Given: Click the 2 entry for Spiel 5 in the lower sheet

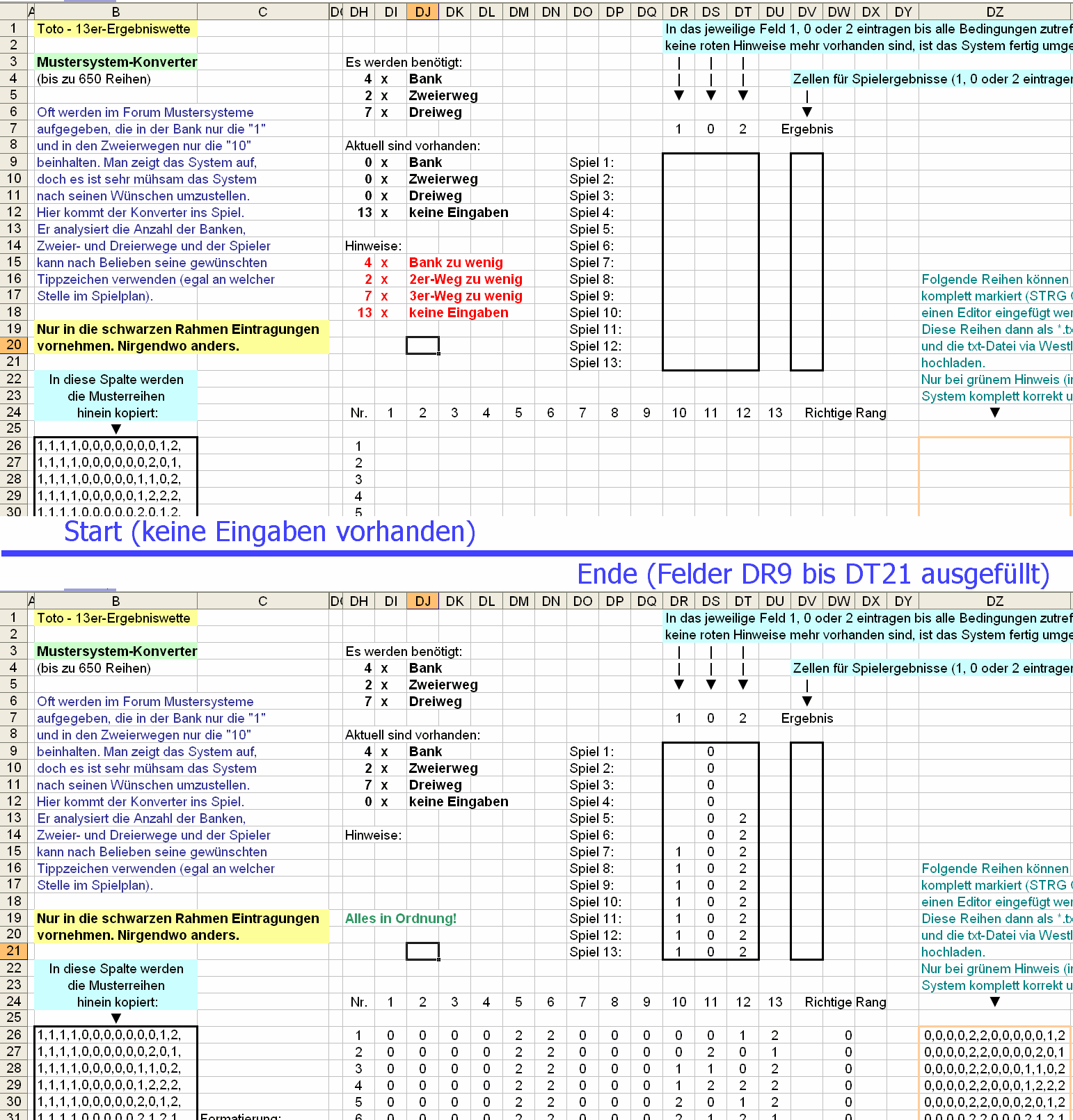Looking at the screenshot, I should tap(743, 818).
